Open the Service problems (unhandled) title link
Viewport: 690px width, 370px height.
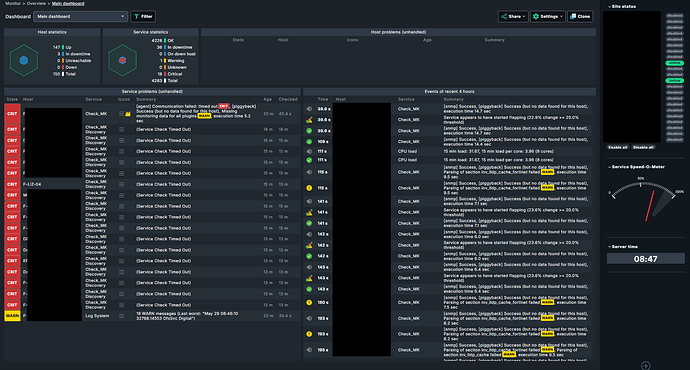[x=152, y=92]
